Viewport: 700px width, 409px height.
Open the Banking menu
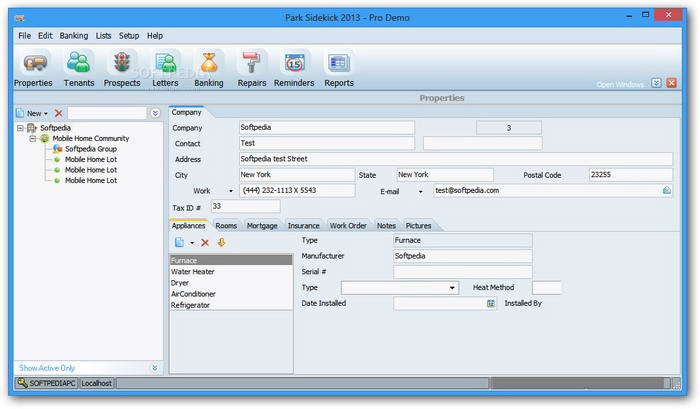point(73,35)
